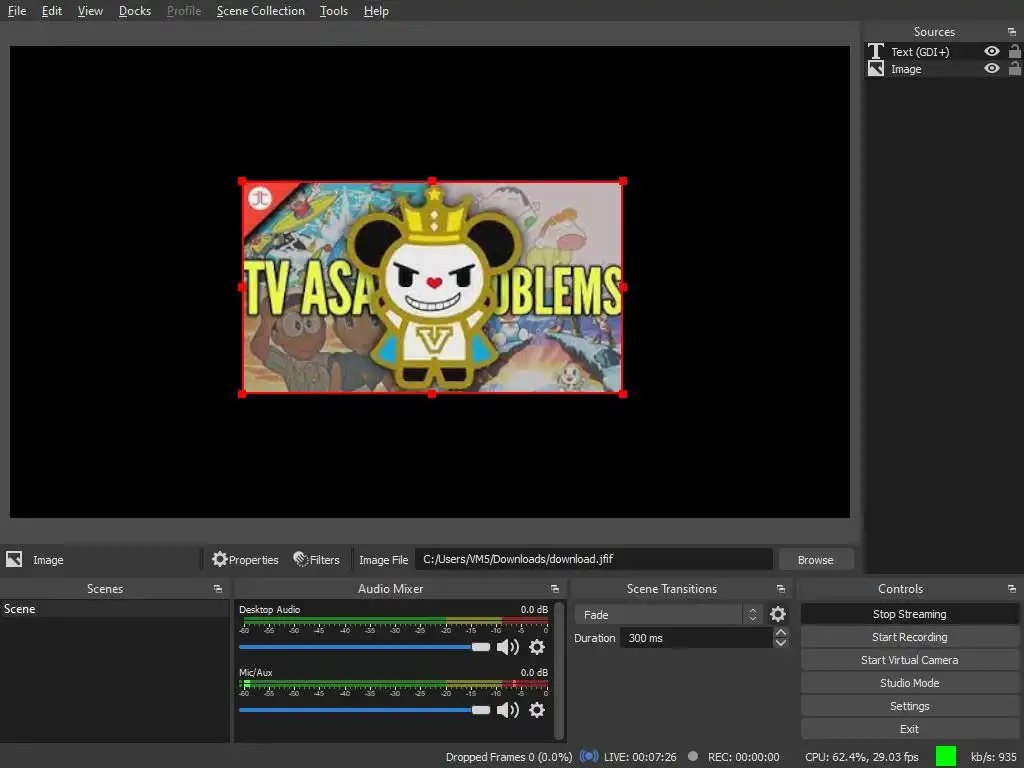
Task: Pop out the Audio Mixer dock
Action: tap(554, 589)
